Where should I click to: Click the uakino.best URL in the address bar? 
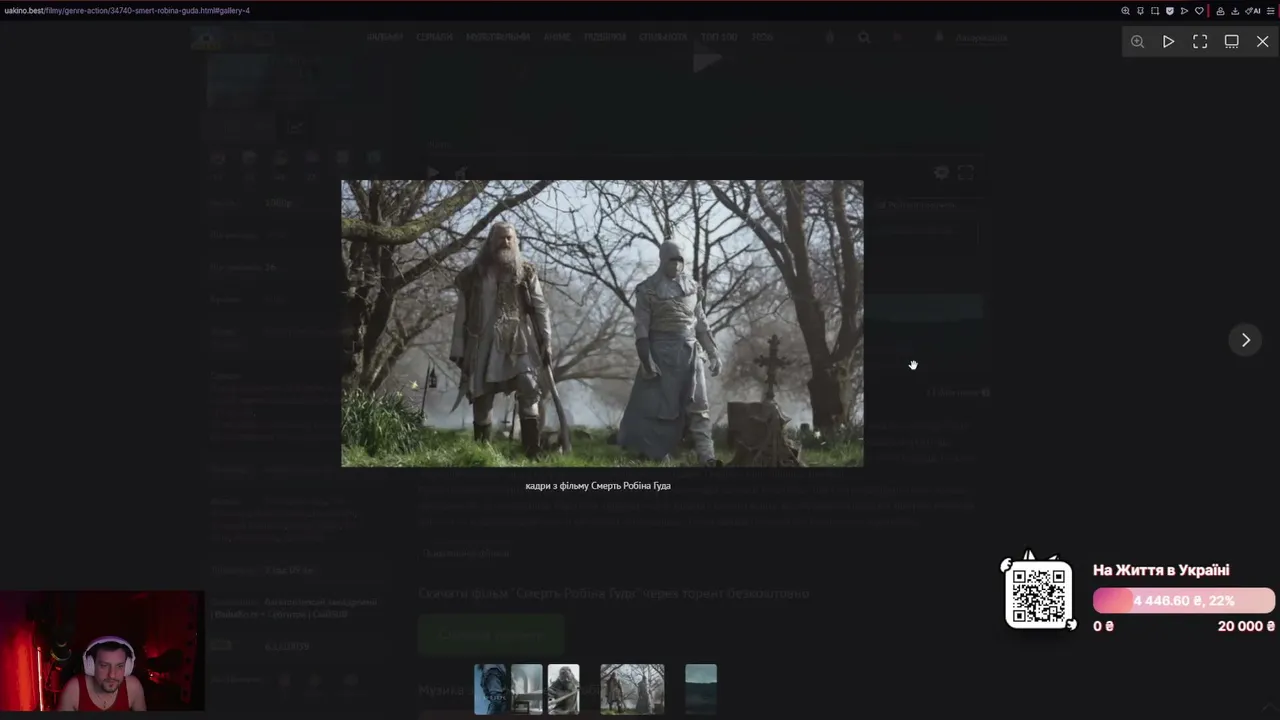(127, 11)
